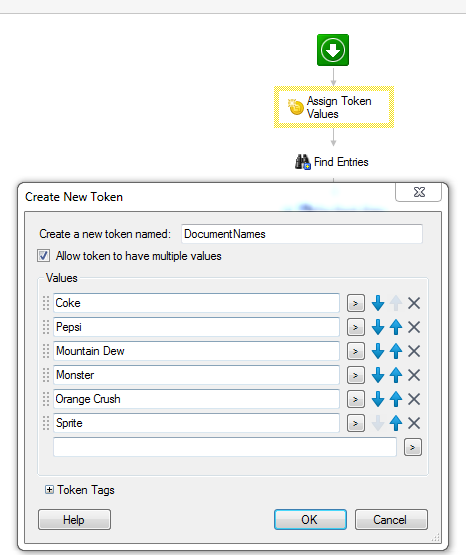Select the Assign Token Values activity
This screenshot has width=466, height=555.
click(x=334, y=107)
